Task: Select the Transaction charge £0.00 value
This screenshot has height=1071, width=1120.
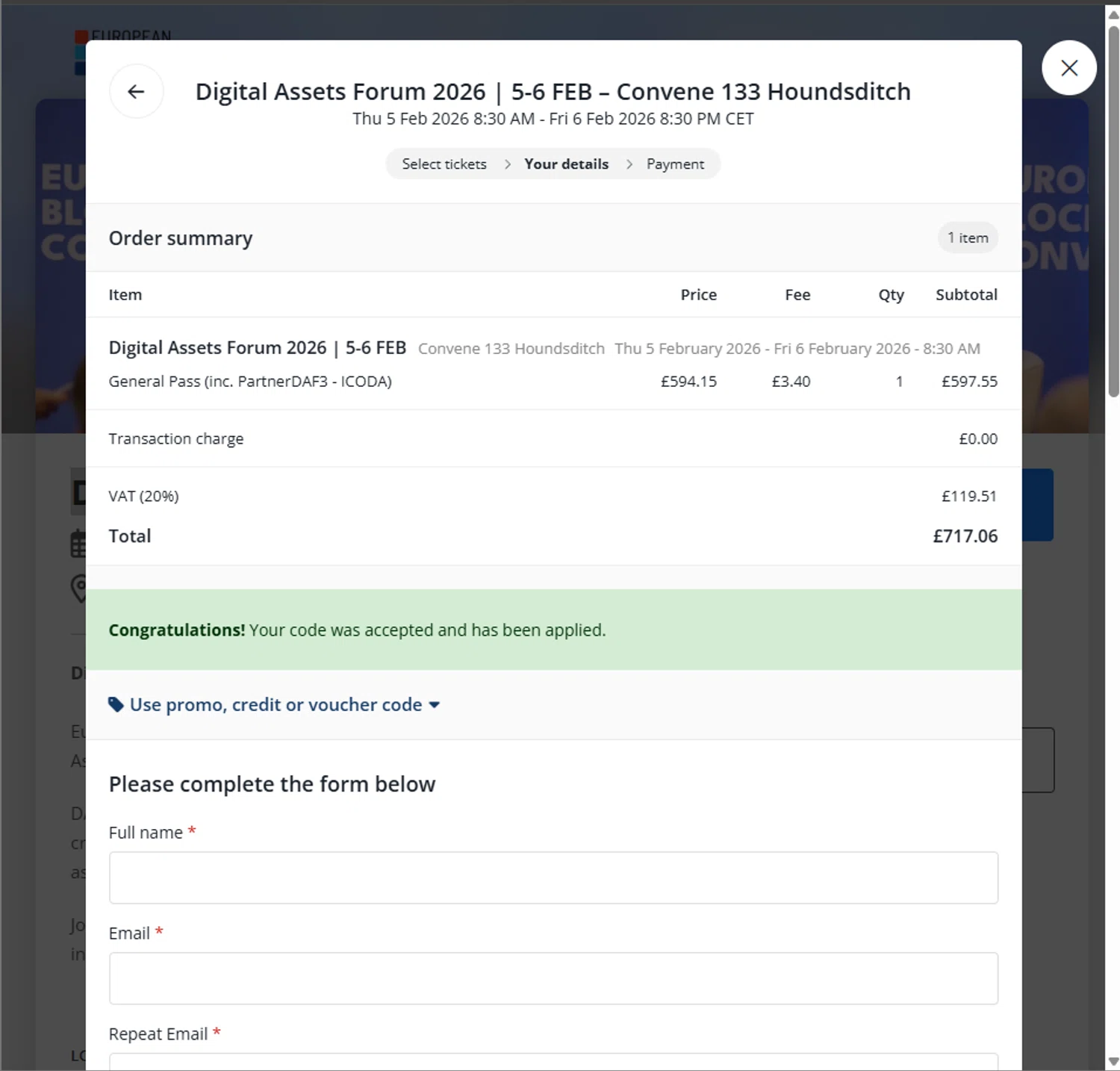Action: tap(977, 438)
